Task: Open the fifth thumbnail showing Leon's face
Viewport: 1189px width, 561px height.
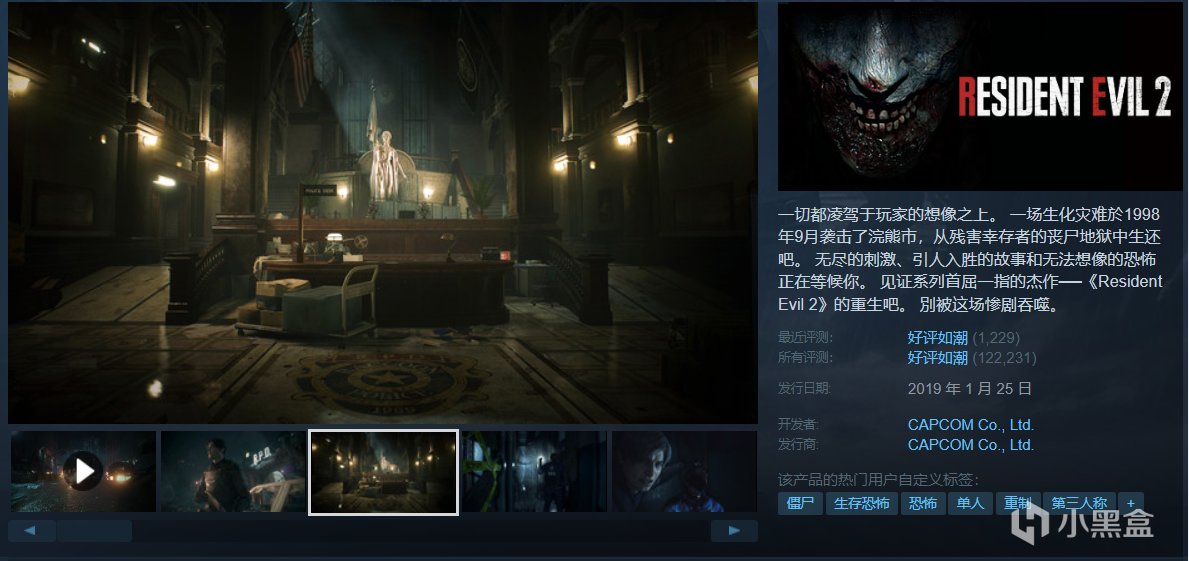Action: point(684,472)
